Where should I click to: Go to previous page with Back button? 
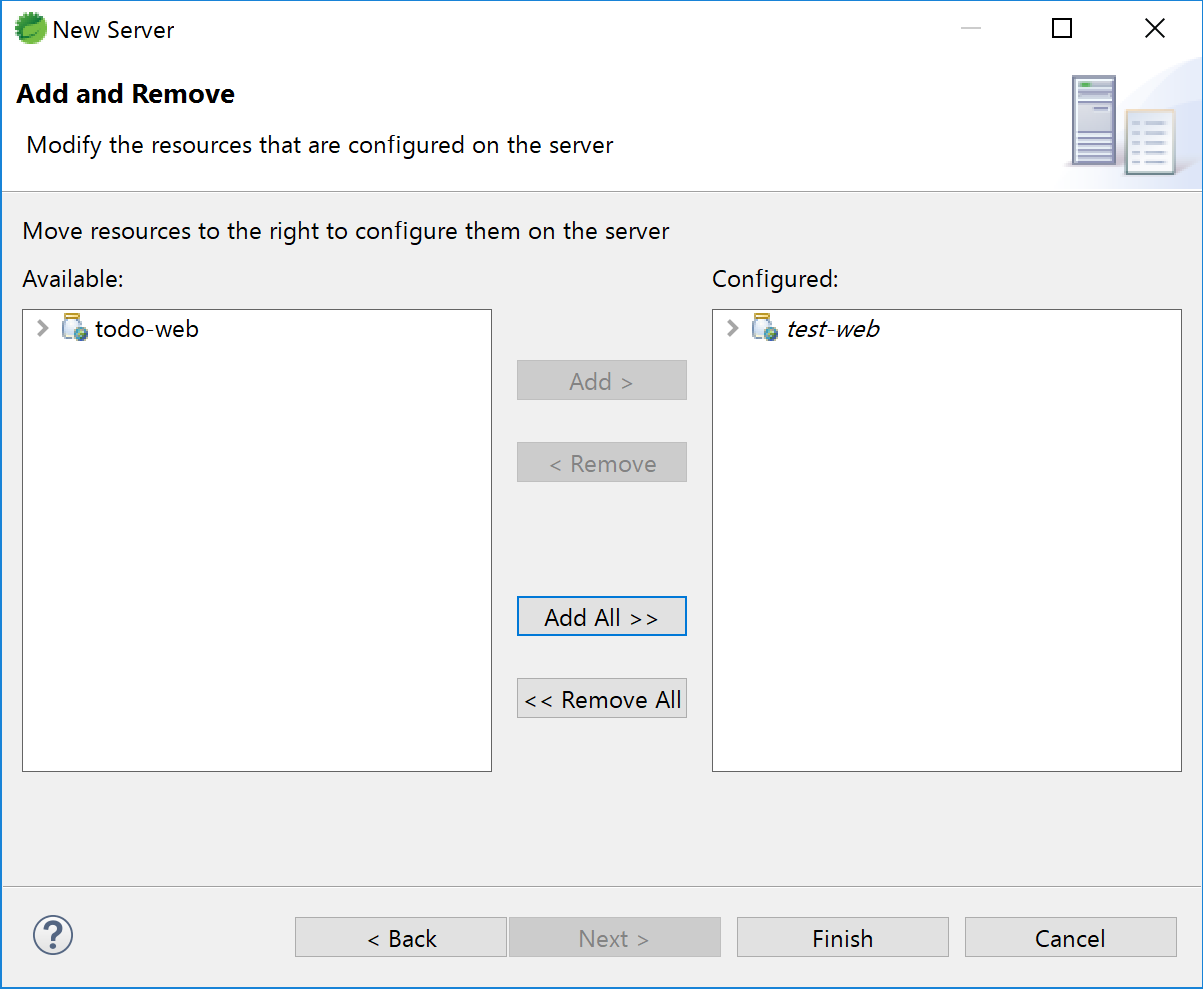(401, 938)
